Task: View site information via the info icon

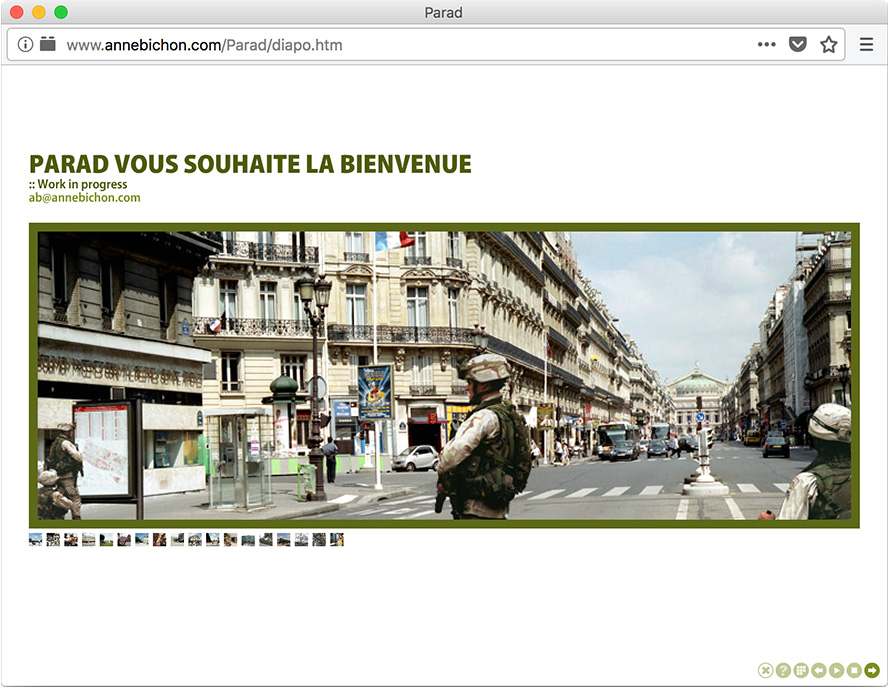Action: point(26,45)
